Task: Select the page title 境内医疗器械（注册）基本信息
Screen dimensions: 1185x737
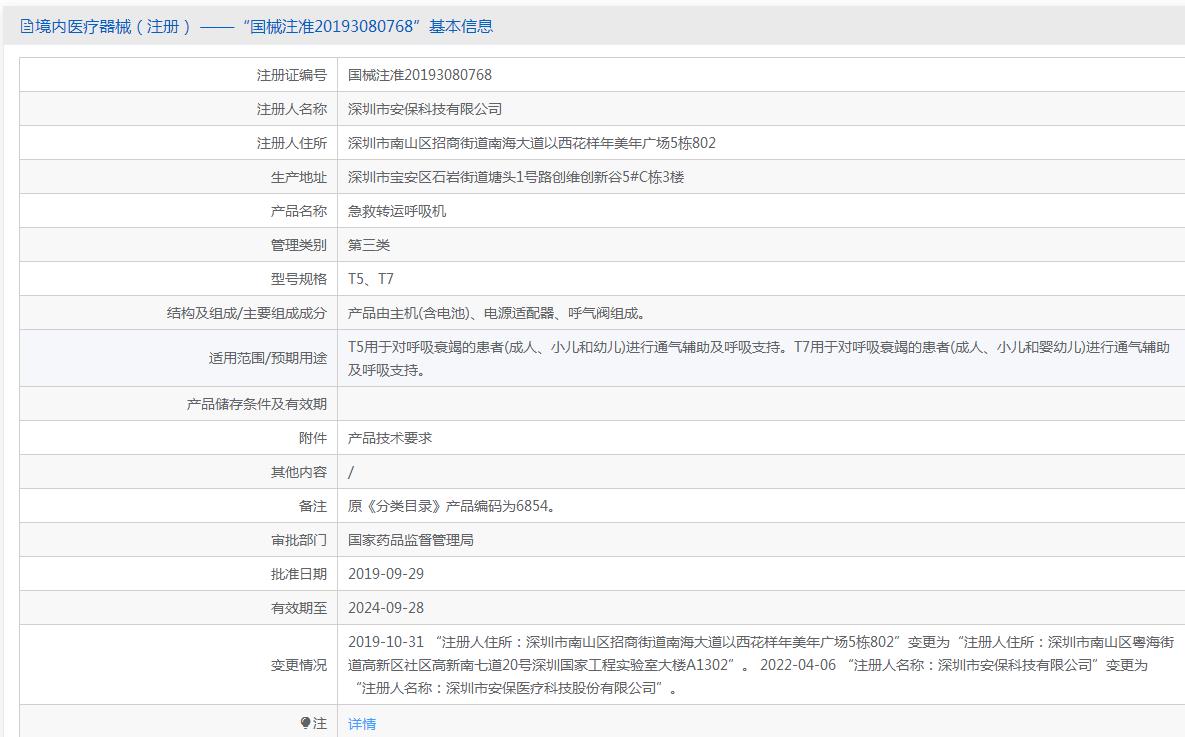Action: click(x=256, y=26)
